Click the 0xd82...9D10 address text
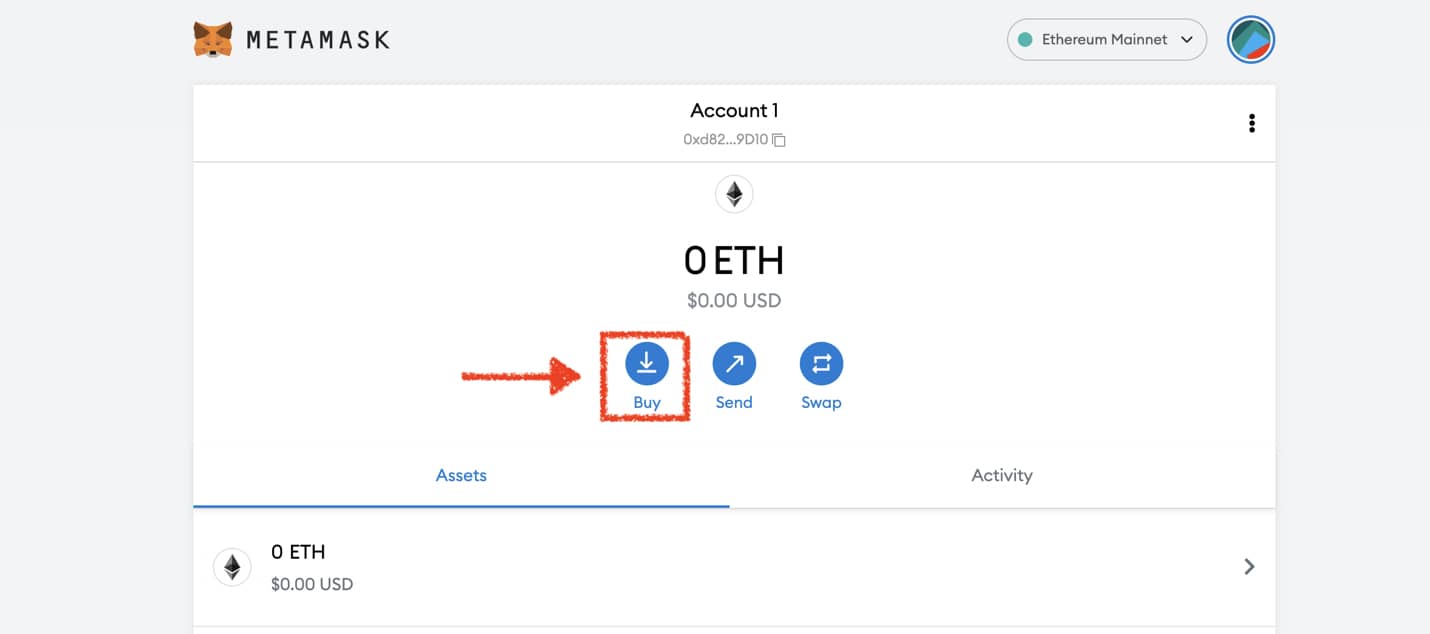 pyautogui.click(x=725, y=140)
